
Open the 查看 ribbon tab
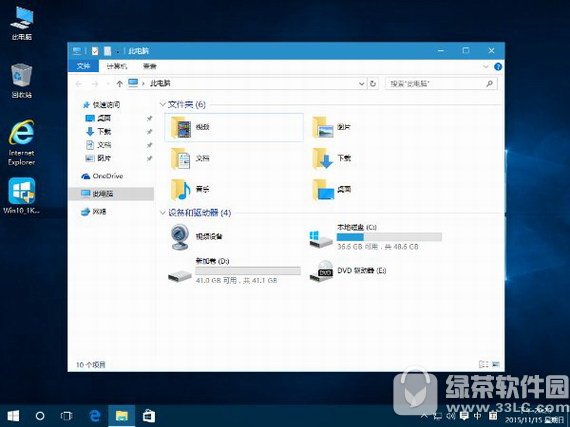[x=149, y=66]
